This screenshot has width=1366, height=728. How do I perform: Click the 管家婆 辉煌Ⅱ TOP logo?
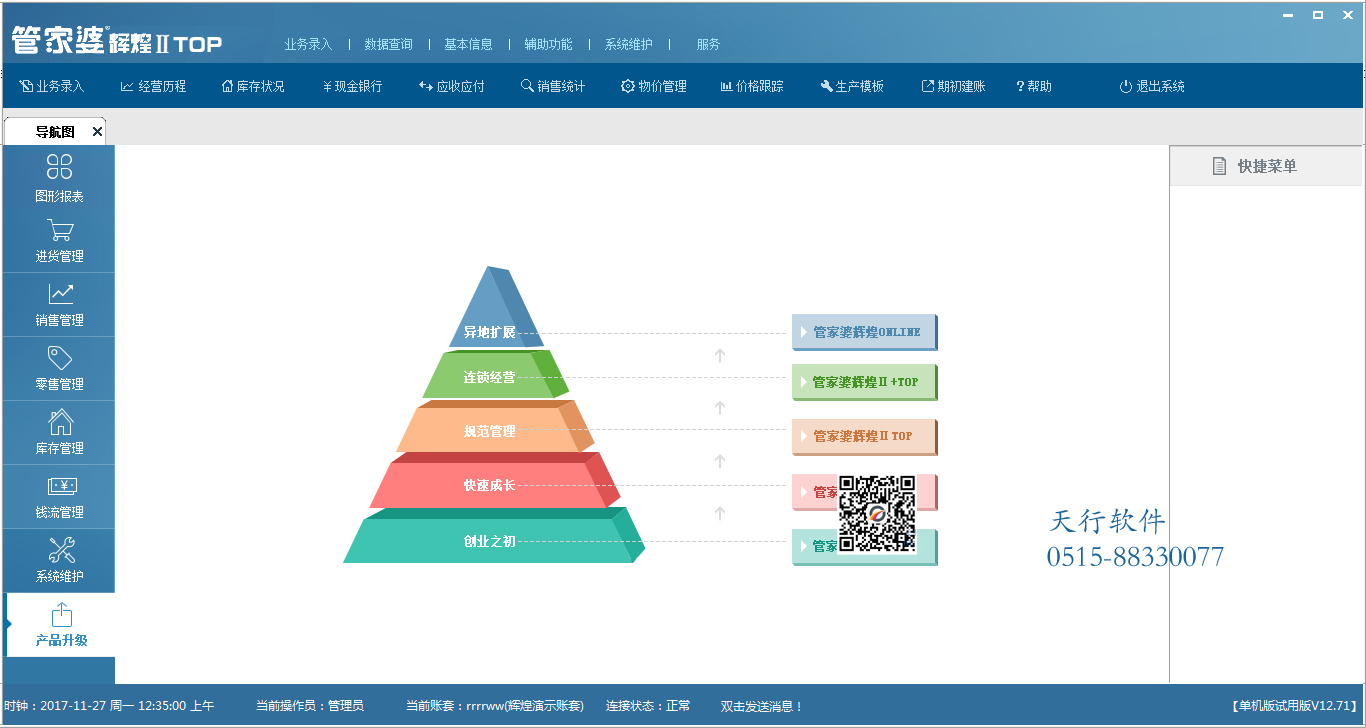[117, 41]
